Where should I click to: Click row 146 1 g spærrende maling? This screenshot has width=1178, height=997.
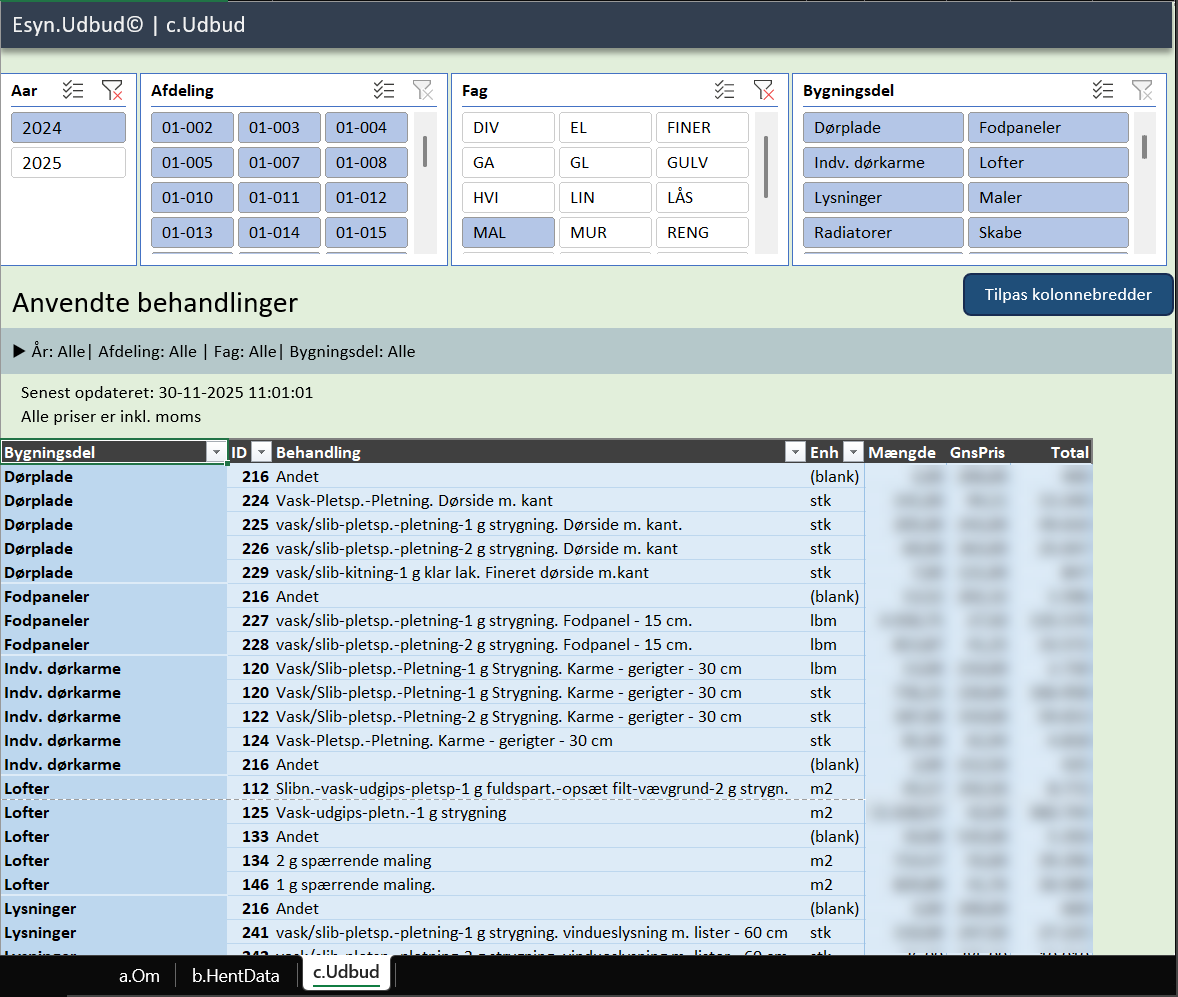tap(546, 884)
